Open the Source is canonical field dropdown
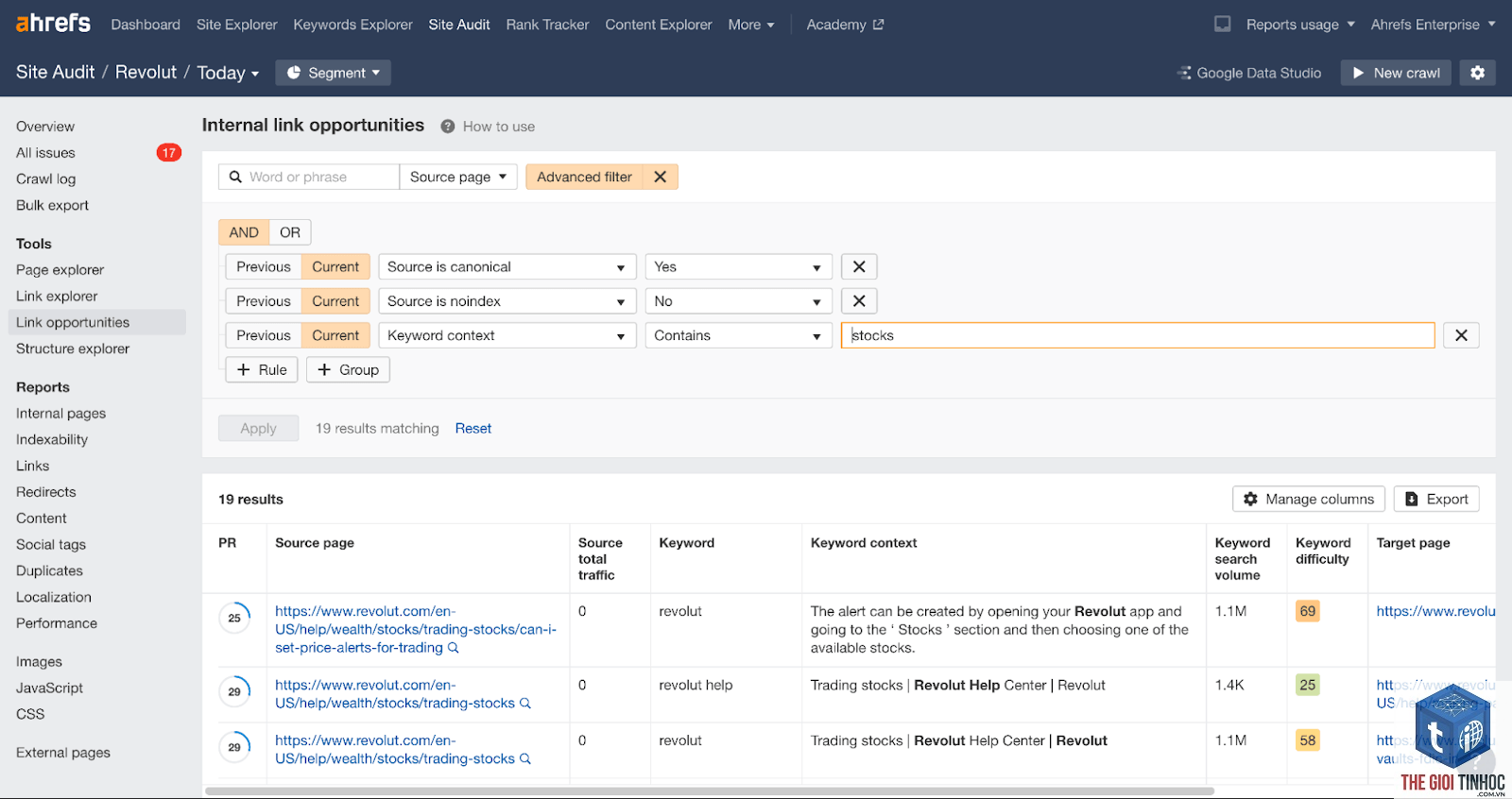This screenshot has width=1512, height=799. (x=507, y=266)
